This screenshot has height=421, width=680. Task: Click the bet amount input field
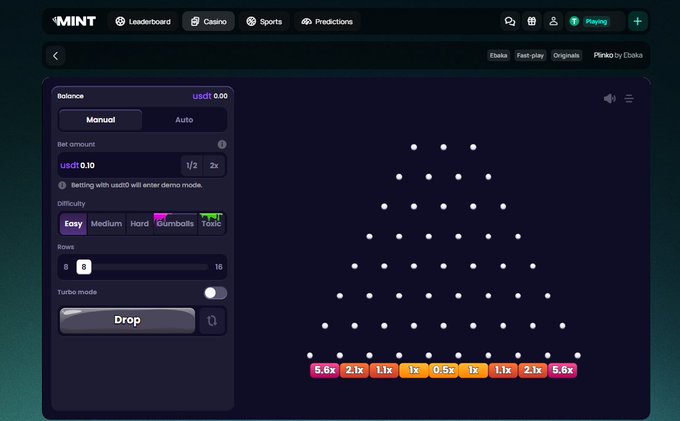coord(119,165)
